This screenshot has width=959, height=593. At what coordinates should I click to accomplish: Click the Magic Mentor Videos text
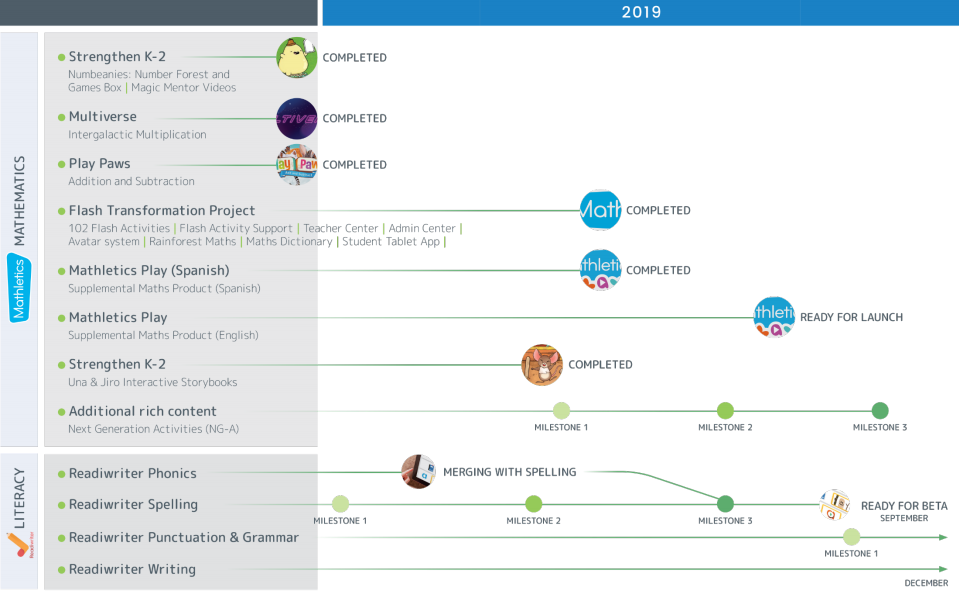point(183,88)
